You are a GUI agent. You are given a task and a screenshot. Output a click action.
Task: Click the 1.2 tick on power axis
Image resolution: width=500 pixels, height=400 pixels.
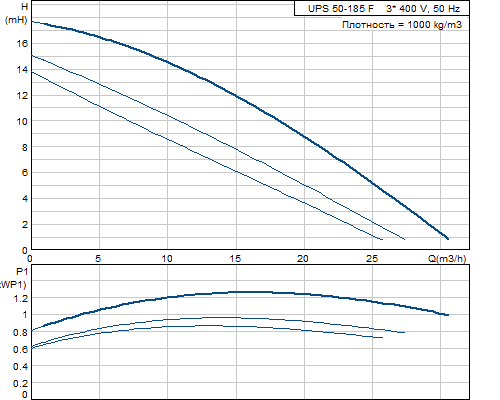[x=21, y=298]
